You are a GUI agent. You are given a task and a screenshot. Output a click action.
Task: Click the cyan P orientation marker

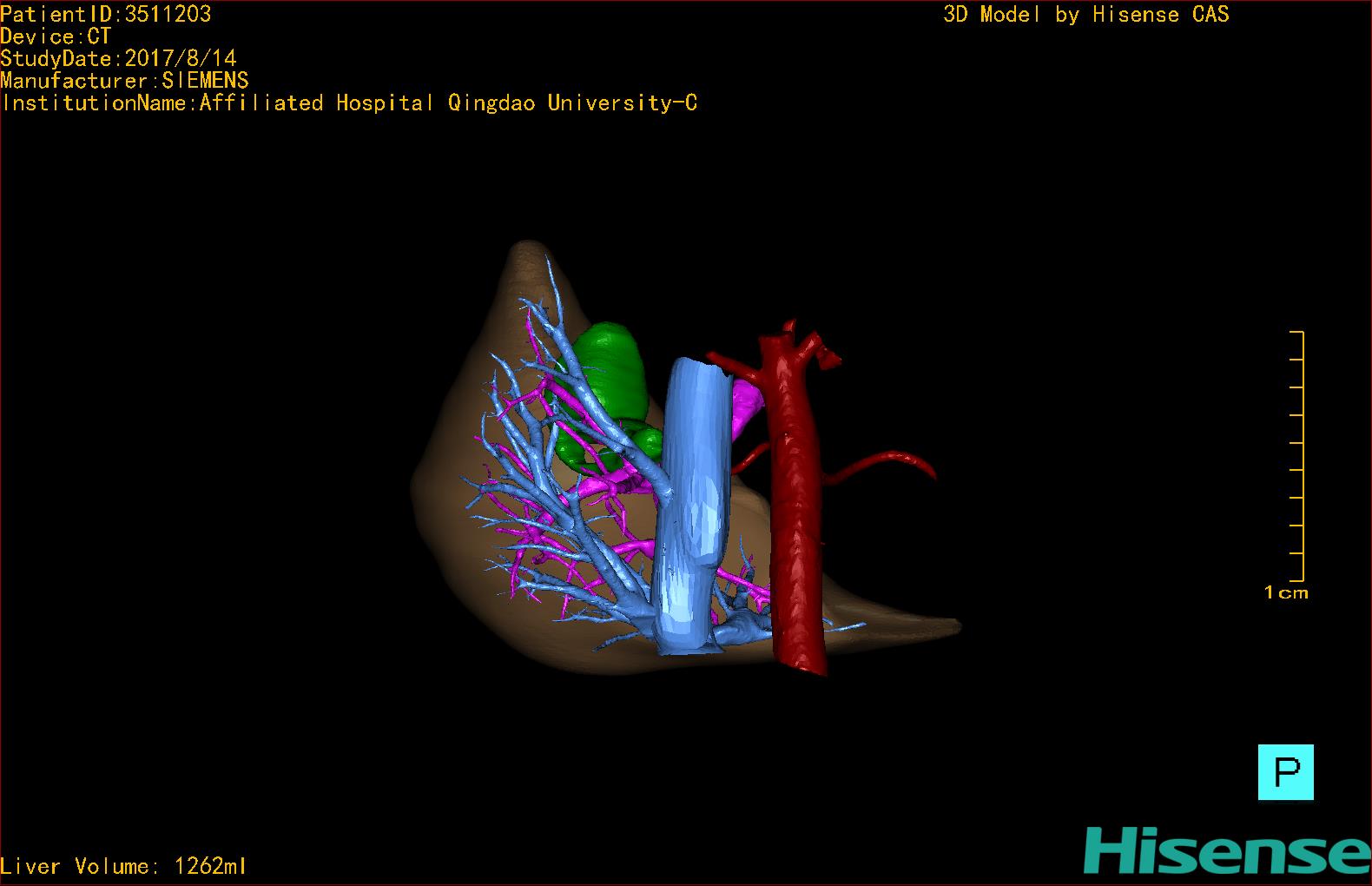(x=1285, y=771)
